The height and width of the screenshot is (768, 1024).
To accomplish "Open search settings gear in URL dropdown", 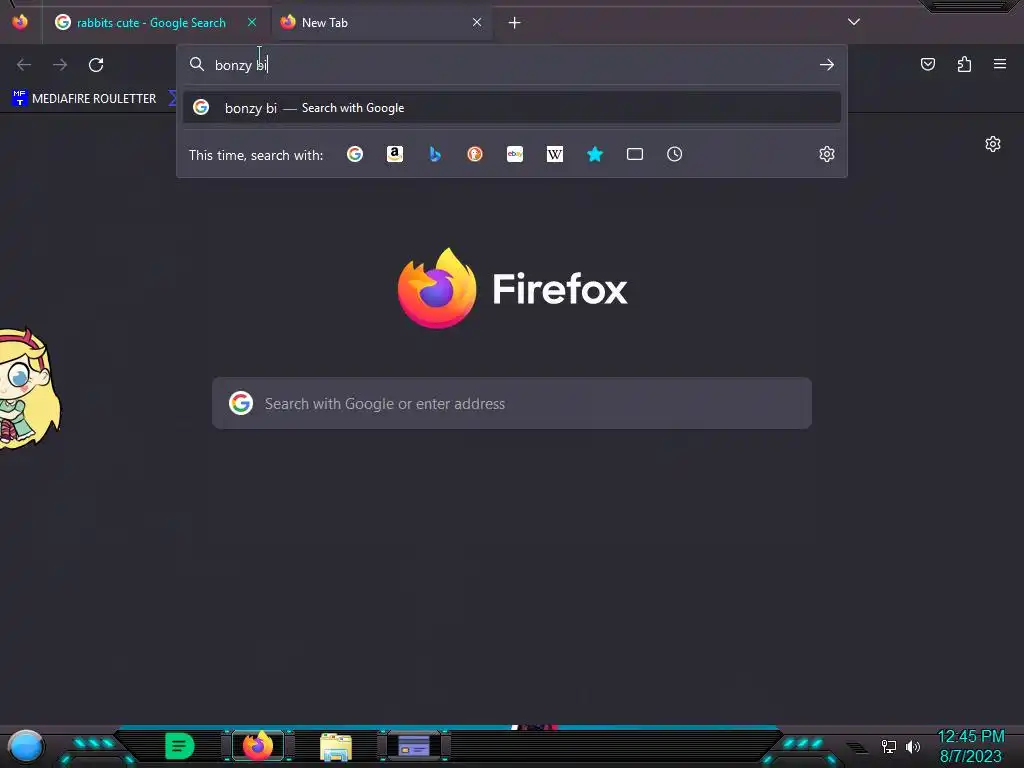I will coord(827,154).
